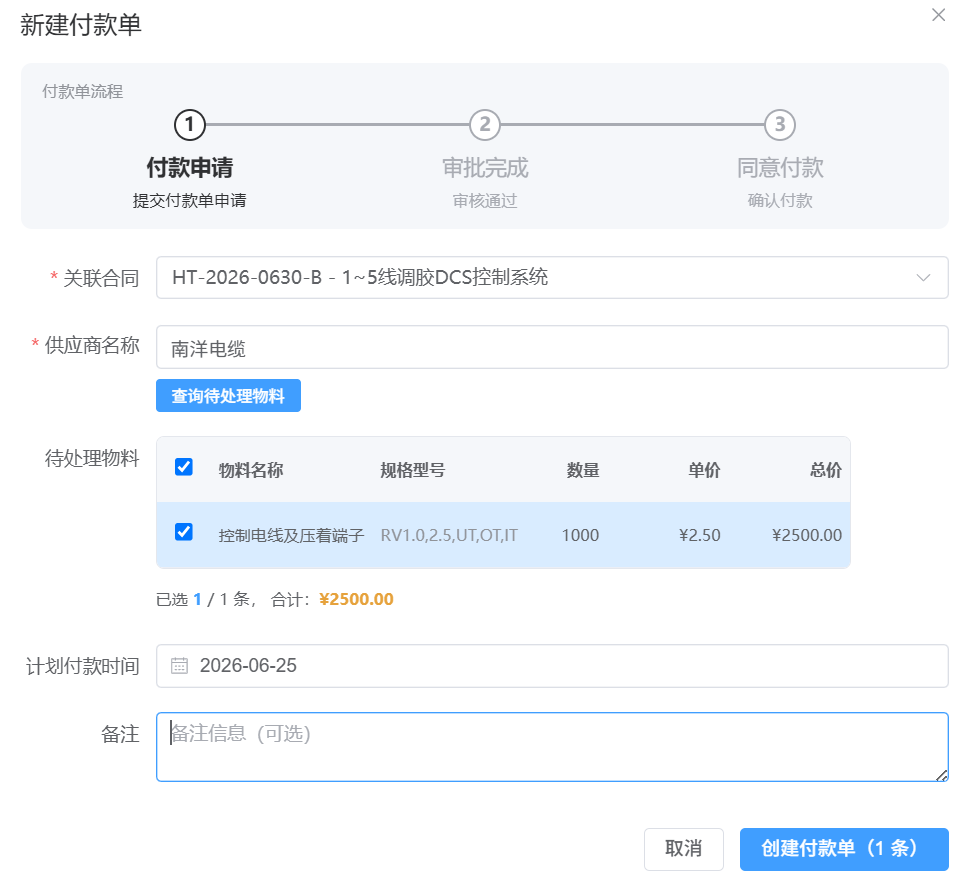Click step 1 circle 付款申请
This screenshot has height=885, width=966.
coord(189,125)
